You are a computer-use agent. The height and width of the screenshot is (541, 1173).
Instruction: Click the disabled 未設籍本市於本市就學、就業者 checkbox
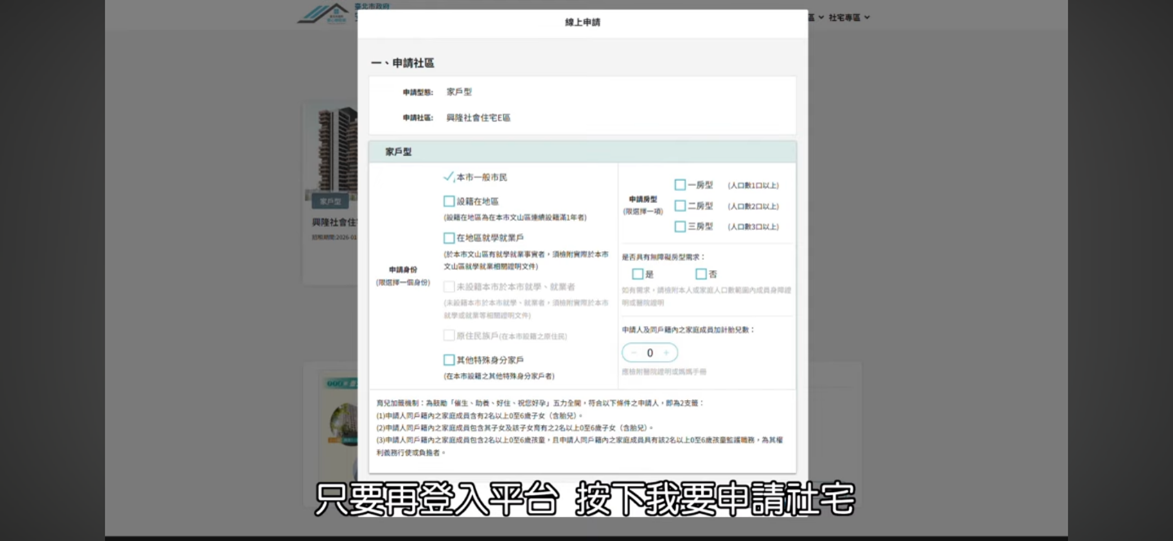pos(449,287)
